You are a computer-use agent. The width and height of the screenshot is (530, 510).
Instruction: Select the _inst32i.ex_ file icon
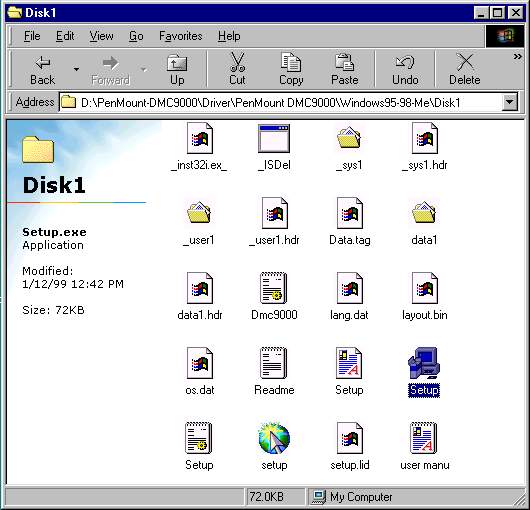[199, 138]
